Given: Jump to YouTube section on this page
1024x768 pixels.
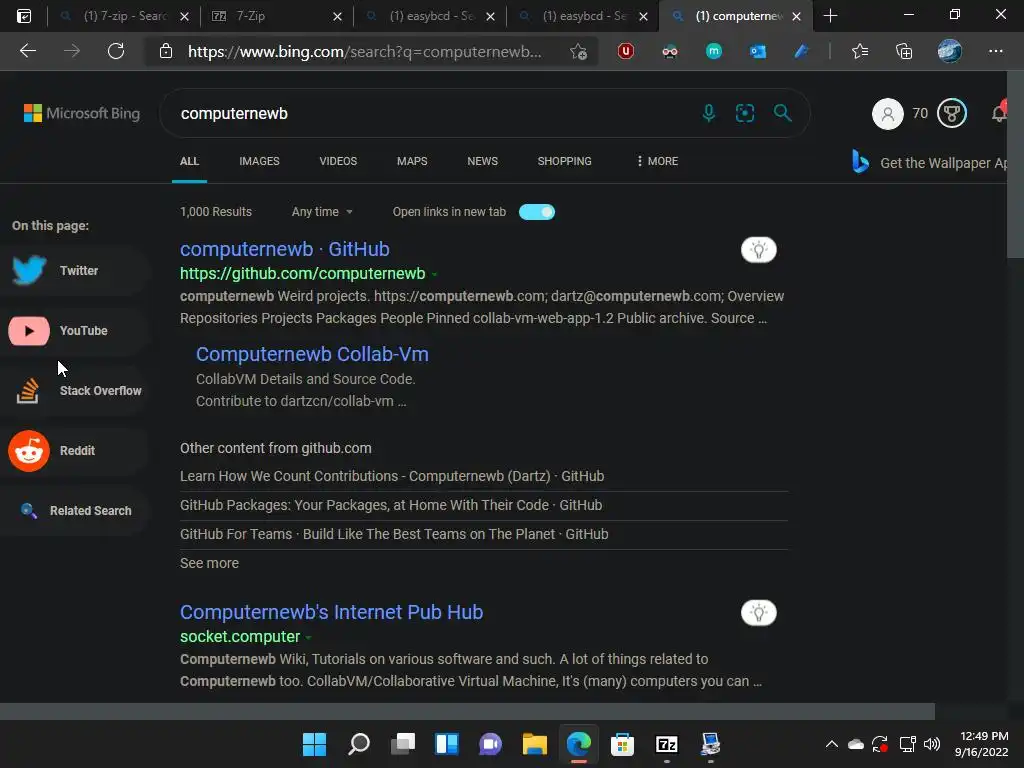Looking at the screenshot, I should [73, 330].
